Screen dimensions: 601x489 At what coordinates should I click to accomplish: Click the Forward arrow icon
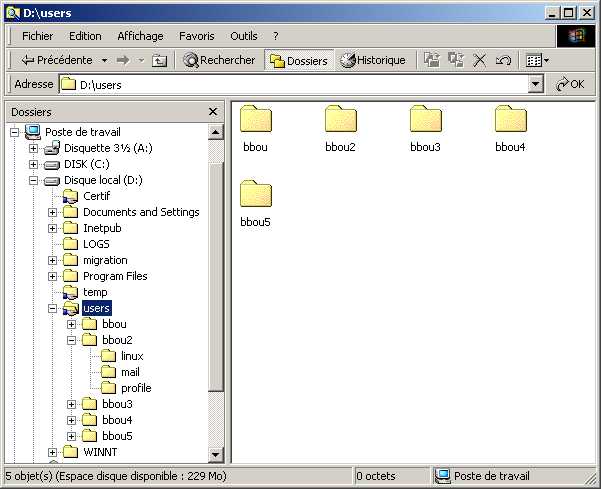[123, 60]
